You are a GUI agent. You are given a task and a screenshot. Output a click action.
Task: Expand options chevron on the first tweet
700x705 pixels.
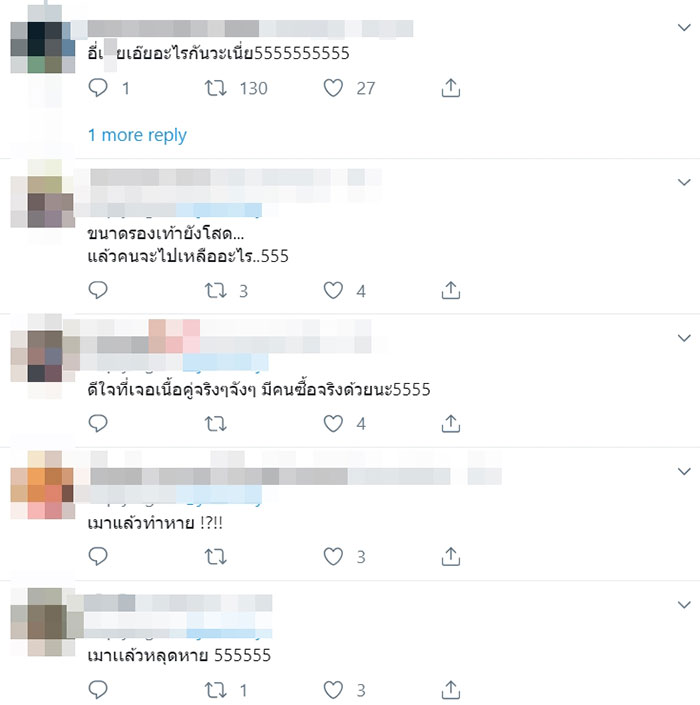point(684,27)
